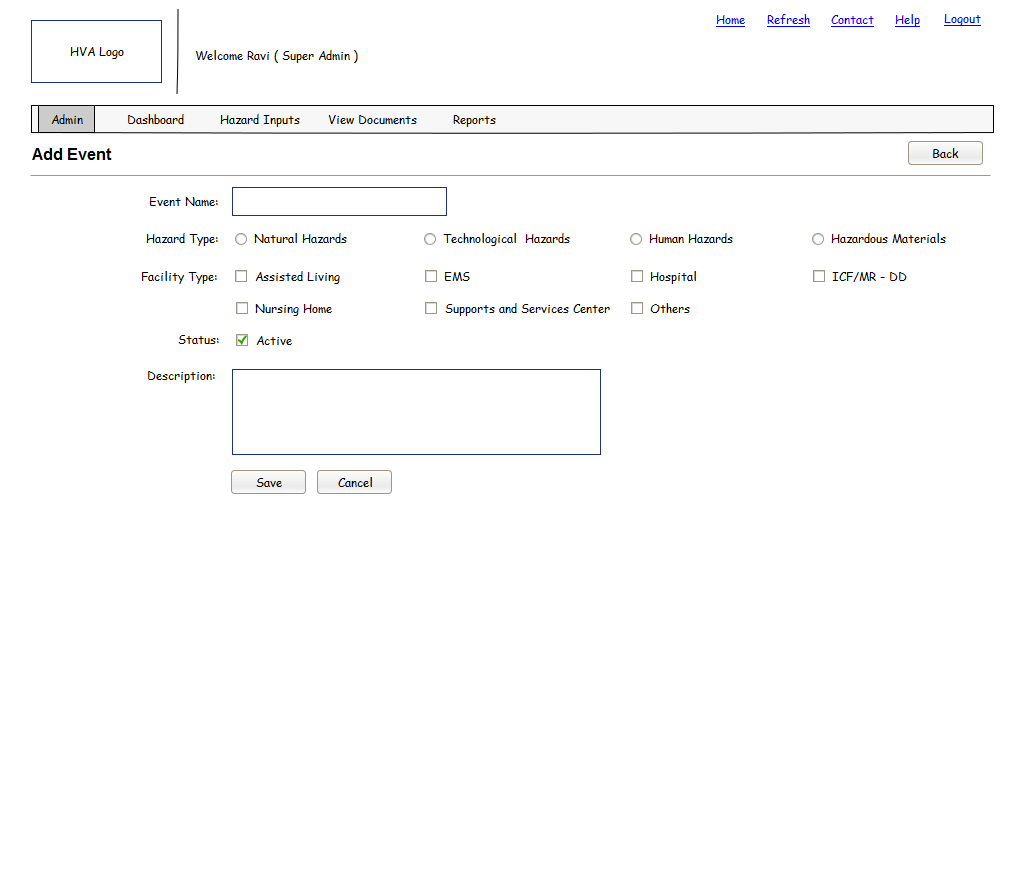Viewport: 1024px width, 874px height.
Task: Tick the Hospital checkbox
Action: coord(637,277)
